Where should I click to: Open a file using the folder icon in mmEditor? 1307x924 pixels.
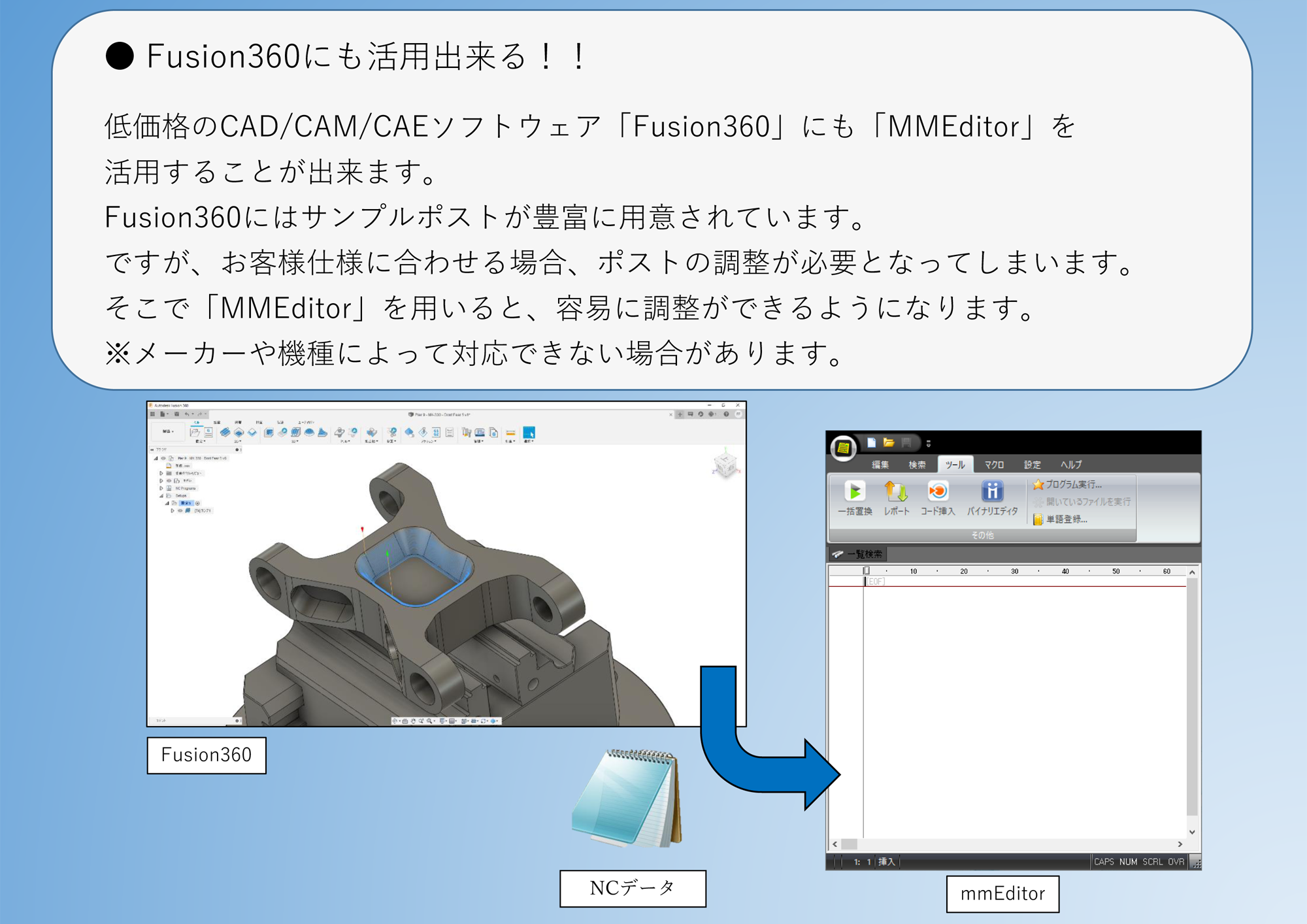pos(890,443)
